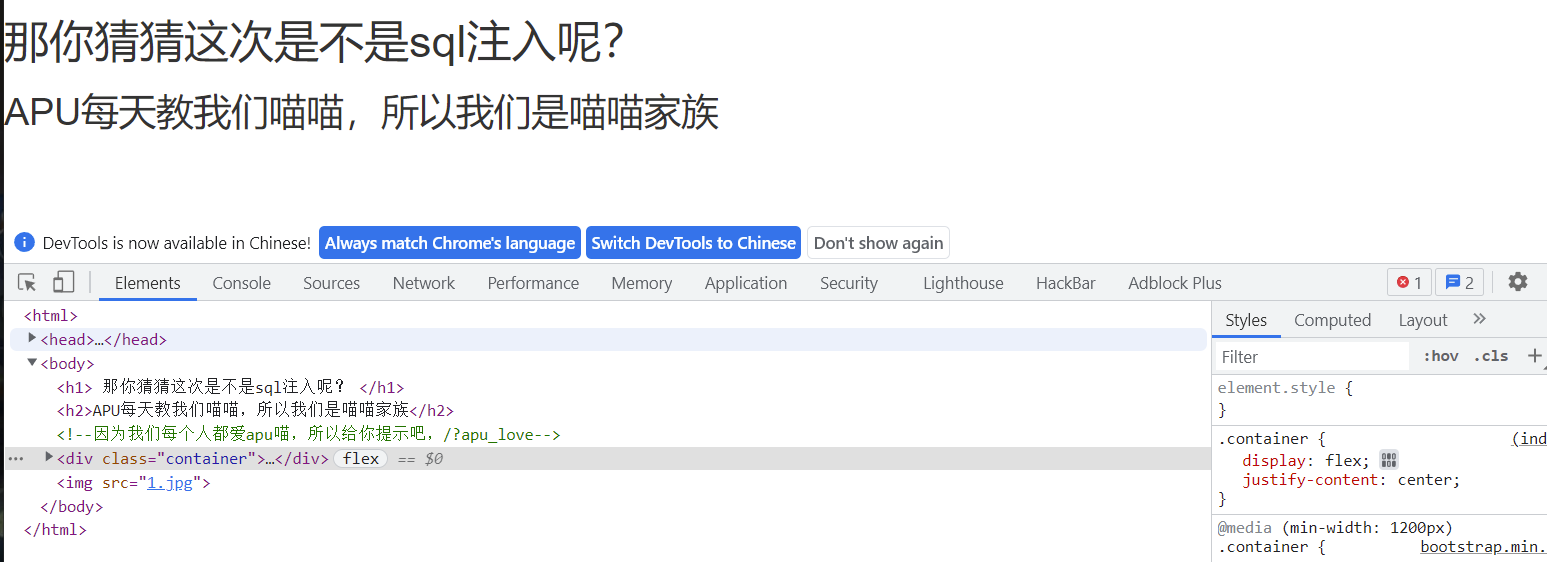Expand the head element node
1547x562 pixels.
[x=32, y=339]
